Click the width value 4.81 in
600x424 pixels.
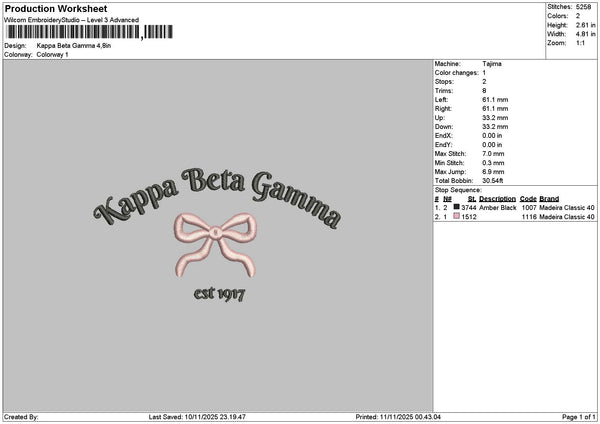tap(585, 34)
